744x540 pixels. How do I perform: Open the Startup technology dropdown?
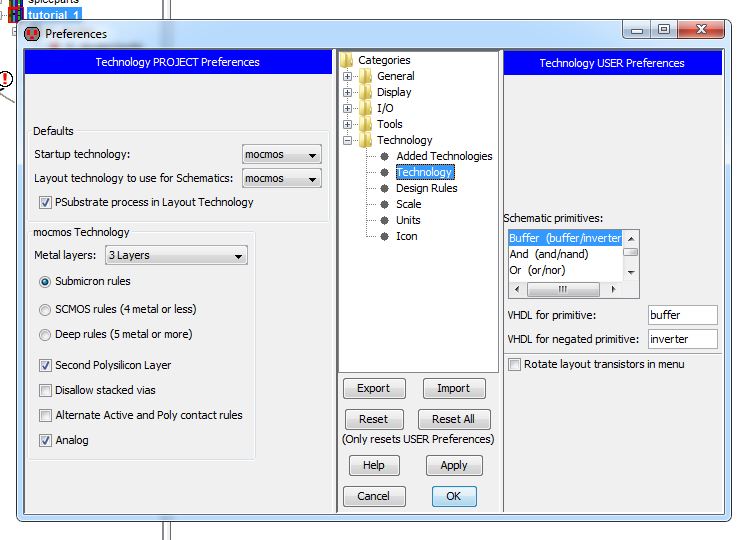tap(281, 154)
